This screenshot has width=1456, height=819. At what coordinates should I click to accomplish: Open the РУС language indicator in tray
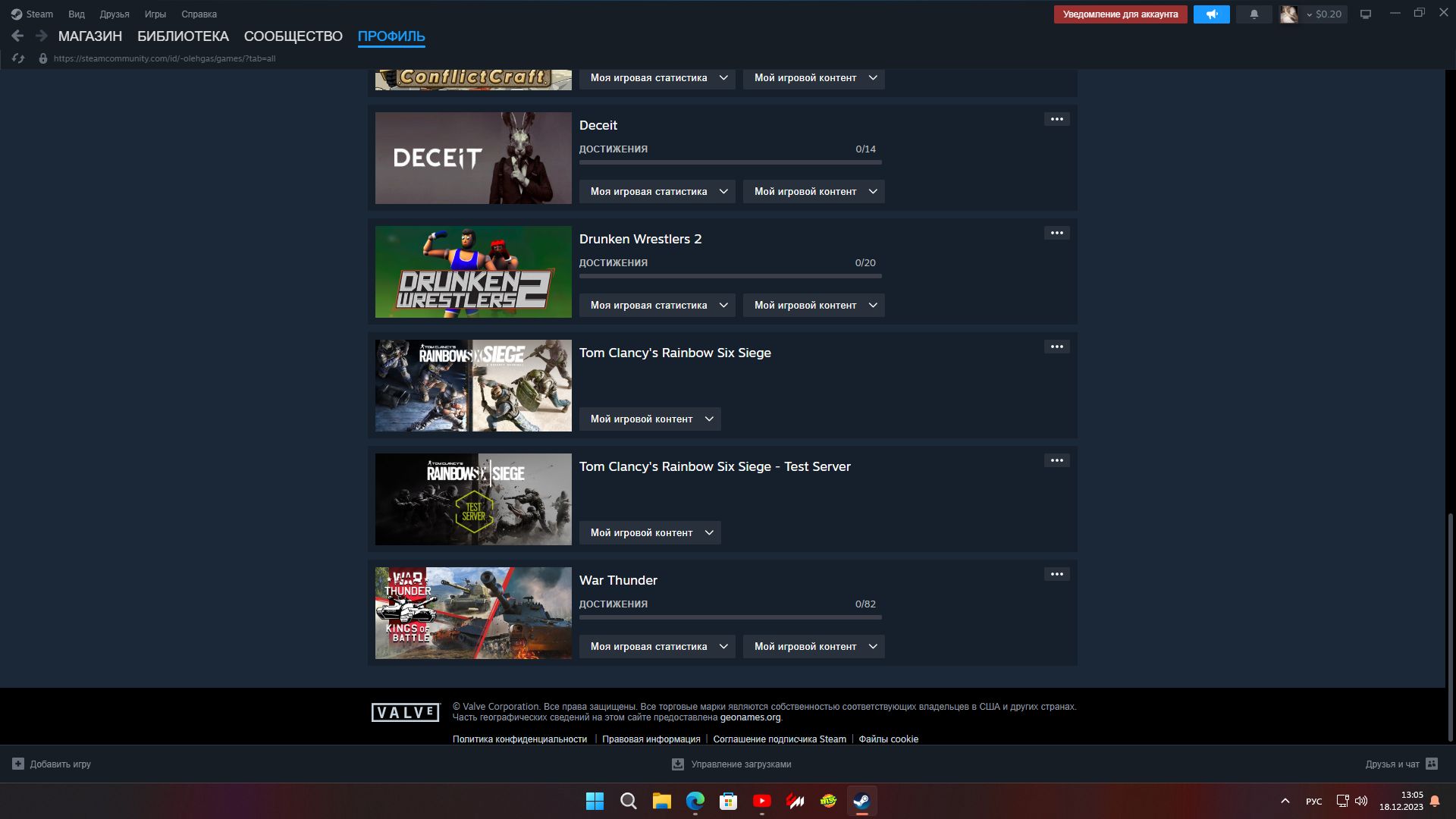click(1314, 802)
